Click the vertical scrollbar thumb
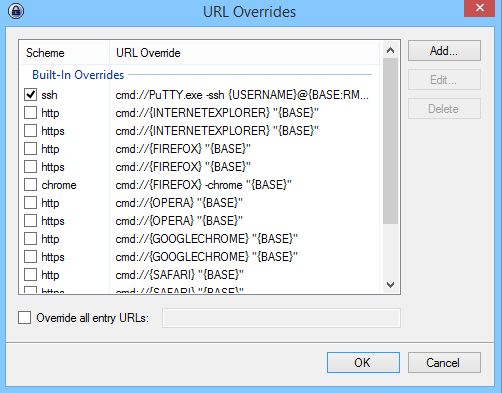Screen dimensions: 502x393 pyautogui.click(x=390, y=141)
